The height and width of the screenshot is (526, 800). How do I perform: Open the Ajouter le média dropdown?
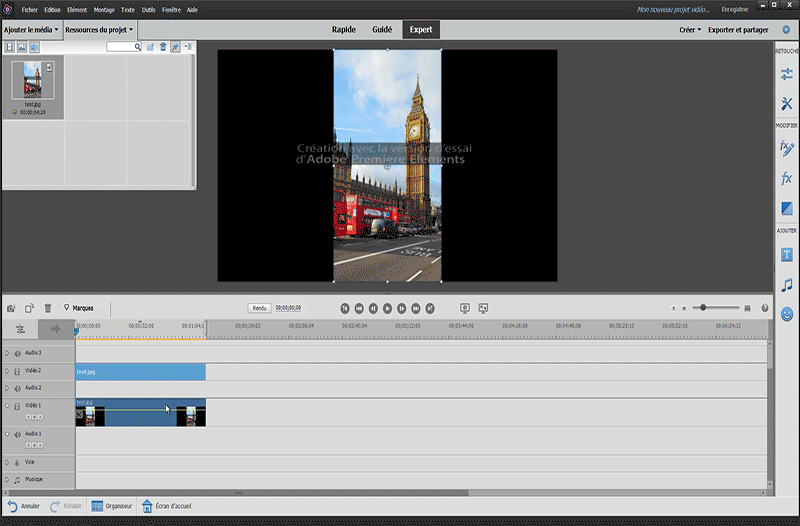coord(30,30)
